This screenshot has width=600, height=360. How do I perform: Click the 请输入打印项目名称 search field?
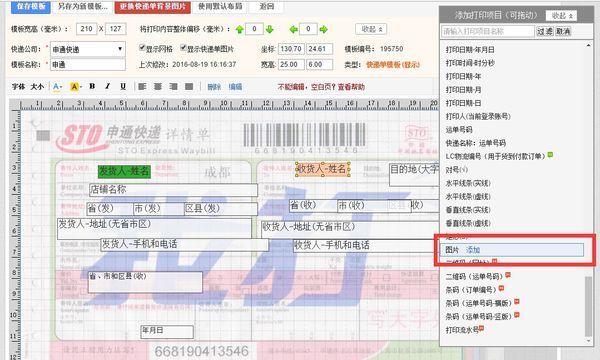(488, 31)
